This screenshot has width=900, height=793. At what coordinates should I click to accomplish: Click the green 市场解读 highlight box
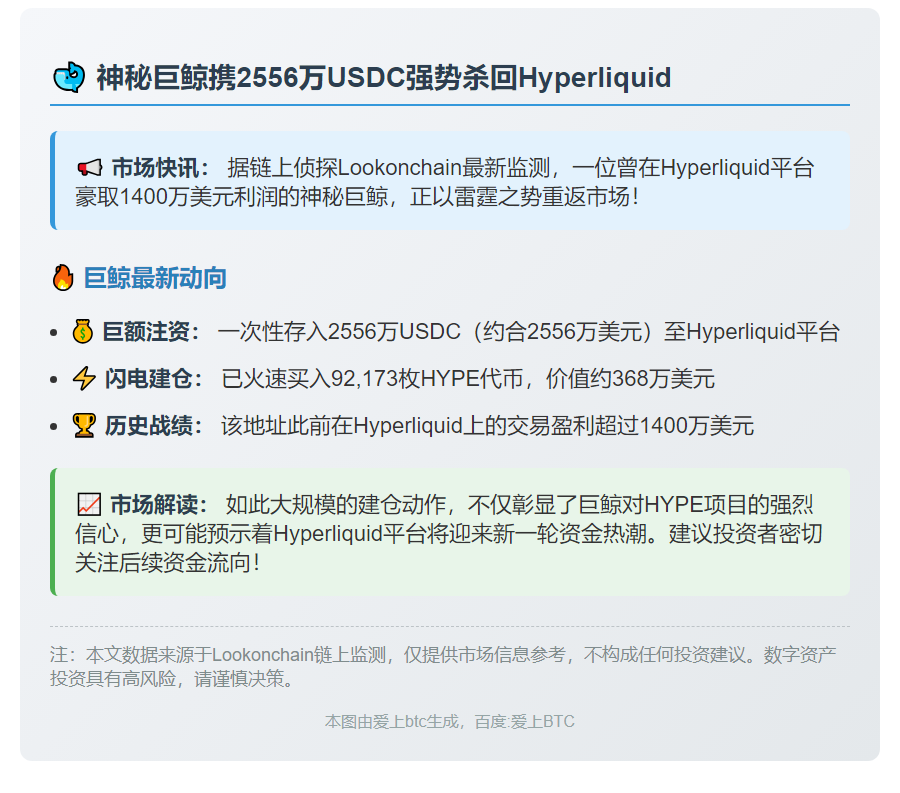(x=450, y=530)
